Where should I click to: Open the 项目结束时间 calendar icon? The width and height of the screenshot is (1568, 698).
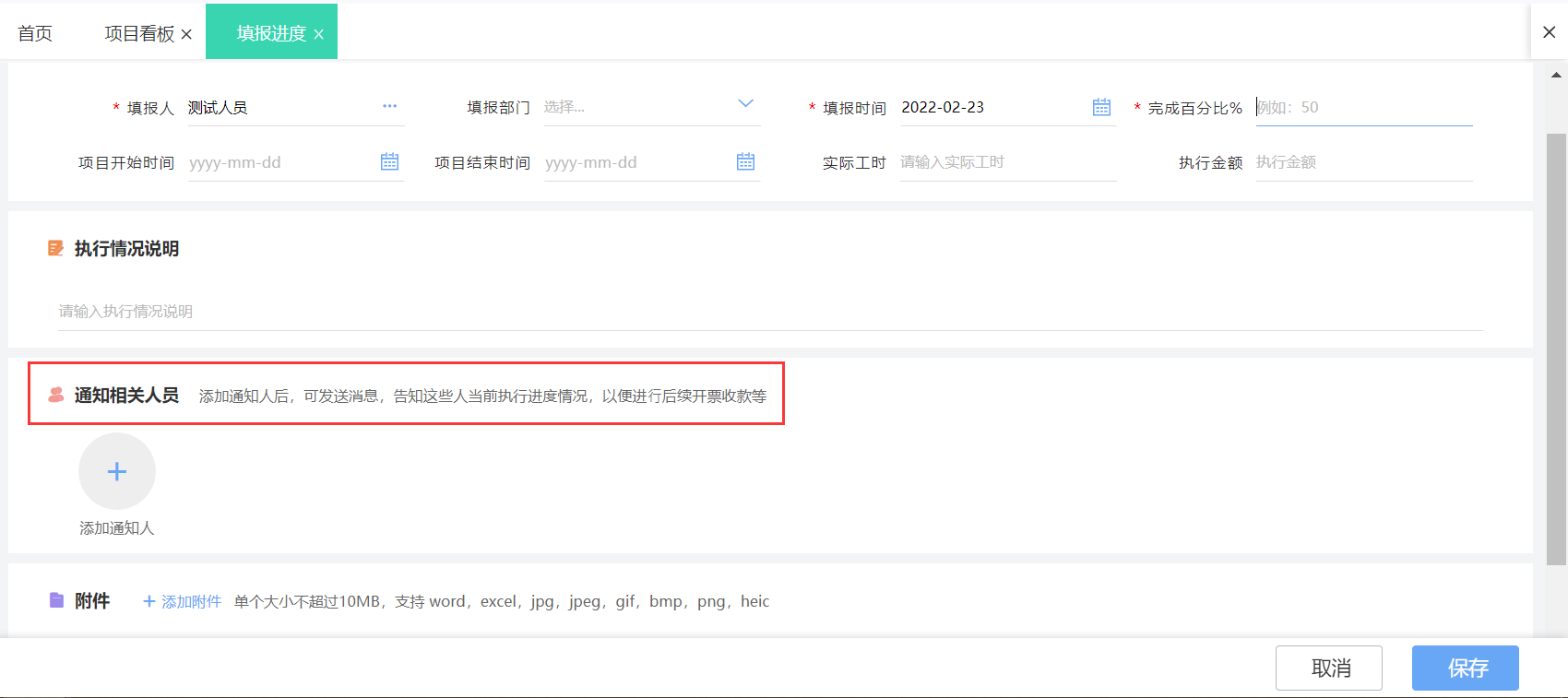745,162
